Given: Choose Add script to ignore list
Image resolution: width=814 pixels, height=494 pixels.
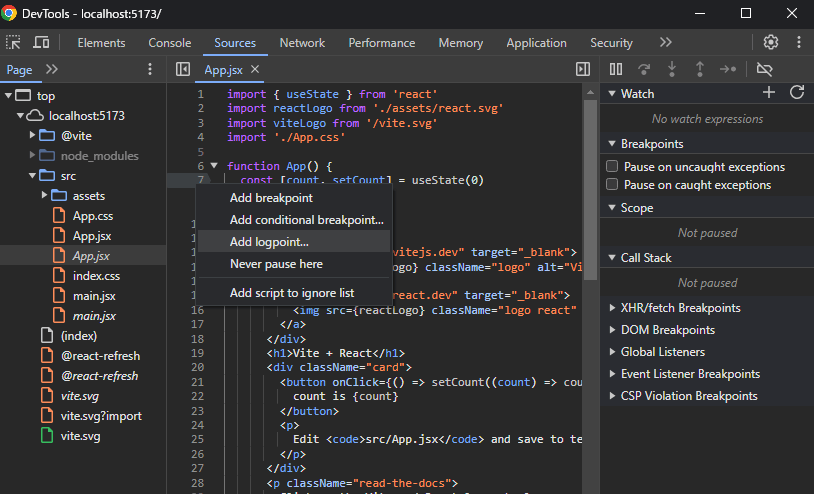Looking at the screenshot, I should 294,293.
